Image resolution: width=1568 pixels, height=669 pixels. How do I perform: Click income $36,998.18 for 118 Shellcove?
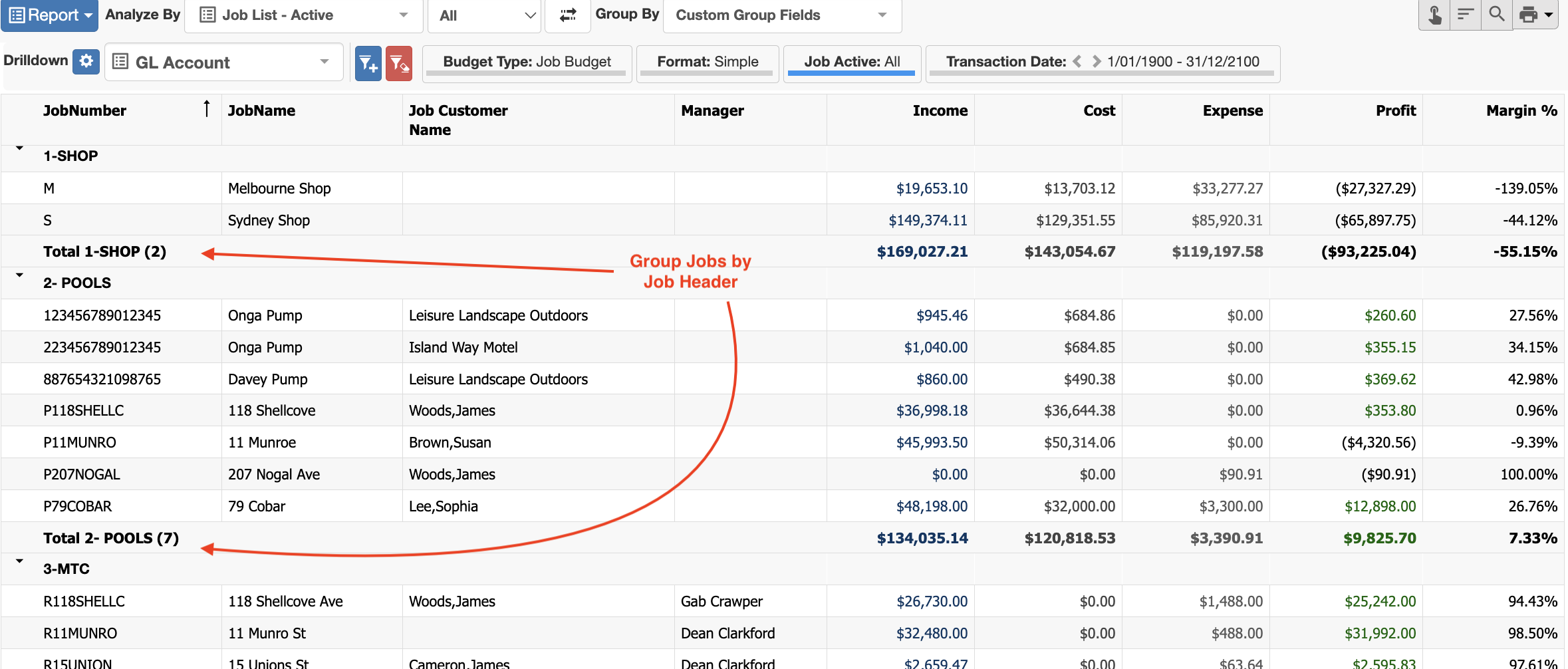point(932,410)
